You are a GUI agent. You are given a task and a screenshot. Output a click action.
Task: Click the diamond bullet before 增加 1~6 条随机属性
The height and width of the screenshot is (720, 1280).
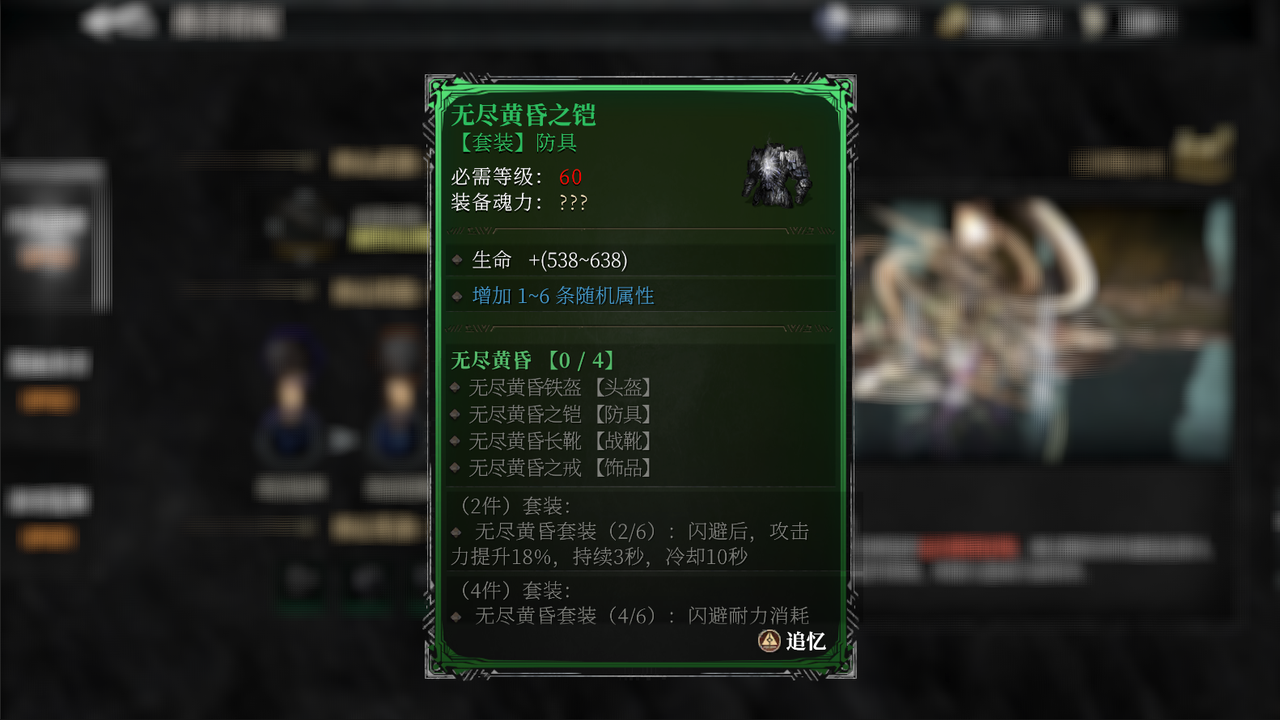[457, 296]
